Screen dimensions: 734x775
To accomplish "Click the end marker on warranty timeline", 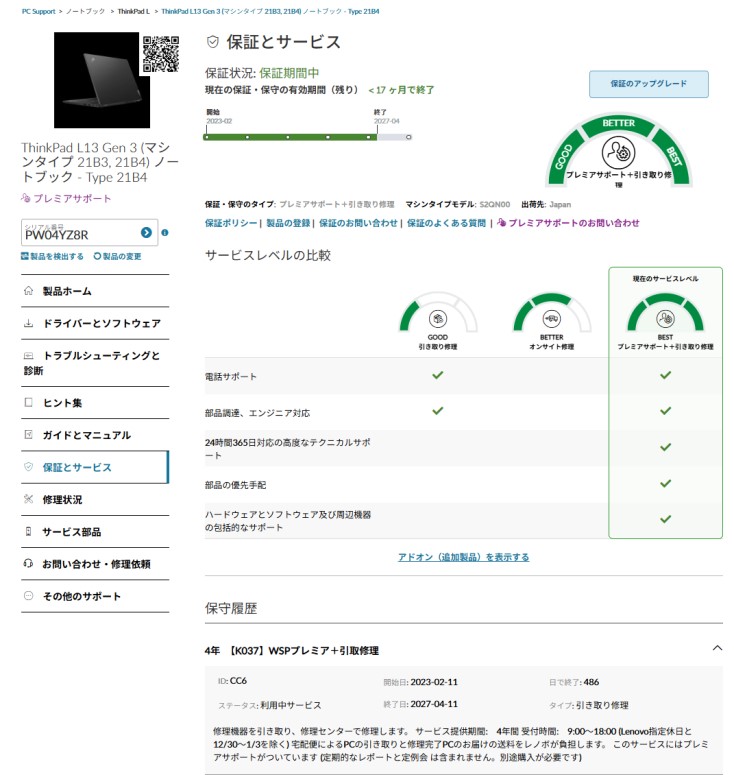I will click(x=378, y=129).
